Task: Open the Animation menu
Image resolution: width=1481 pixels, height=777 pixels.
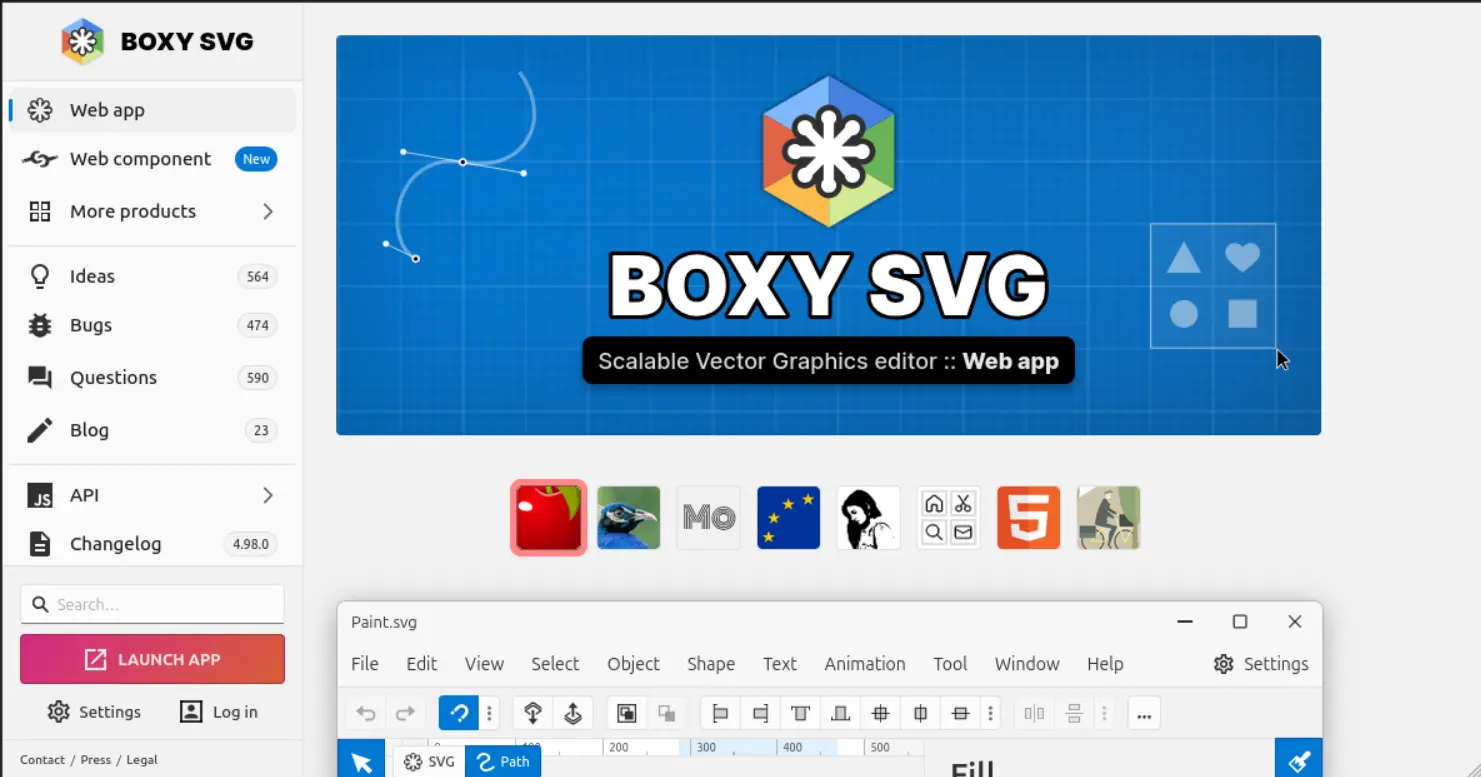Action: (864, 663)
